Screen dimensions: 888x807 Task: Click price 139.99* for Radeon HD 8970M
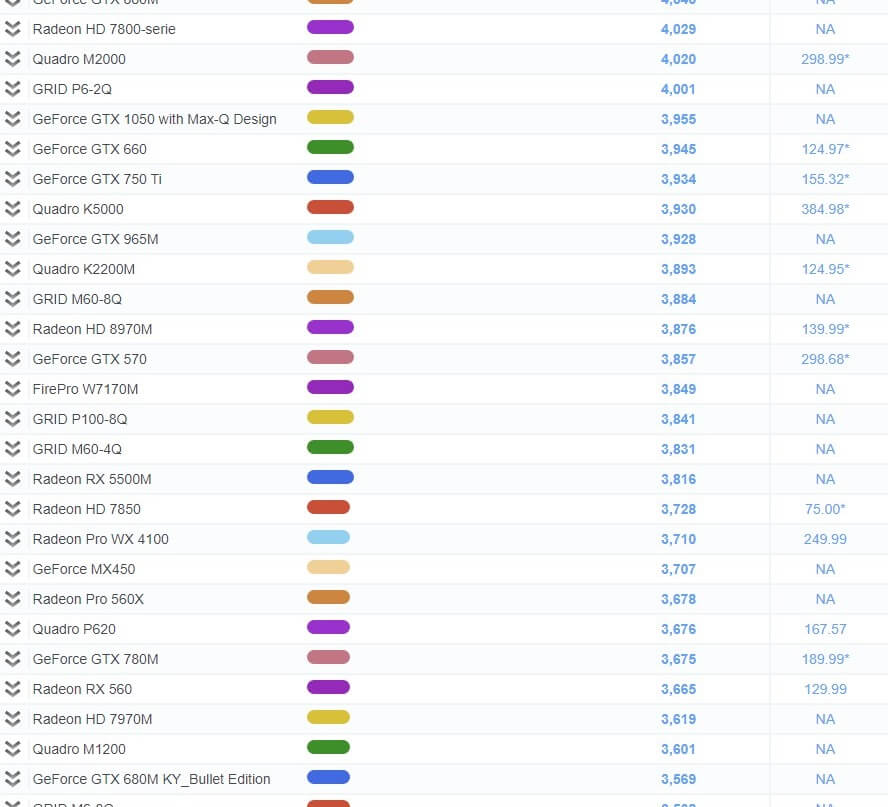point(825,329)
